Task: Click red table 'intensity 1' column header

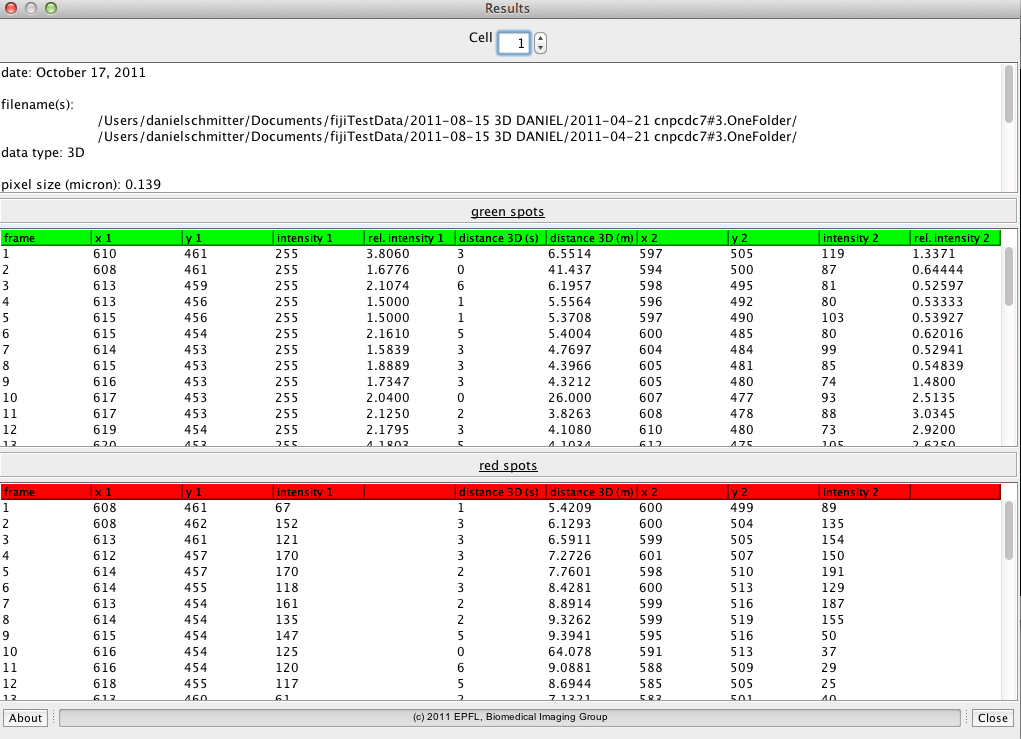Action: pyautogui.click(x=317, y=492)
